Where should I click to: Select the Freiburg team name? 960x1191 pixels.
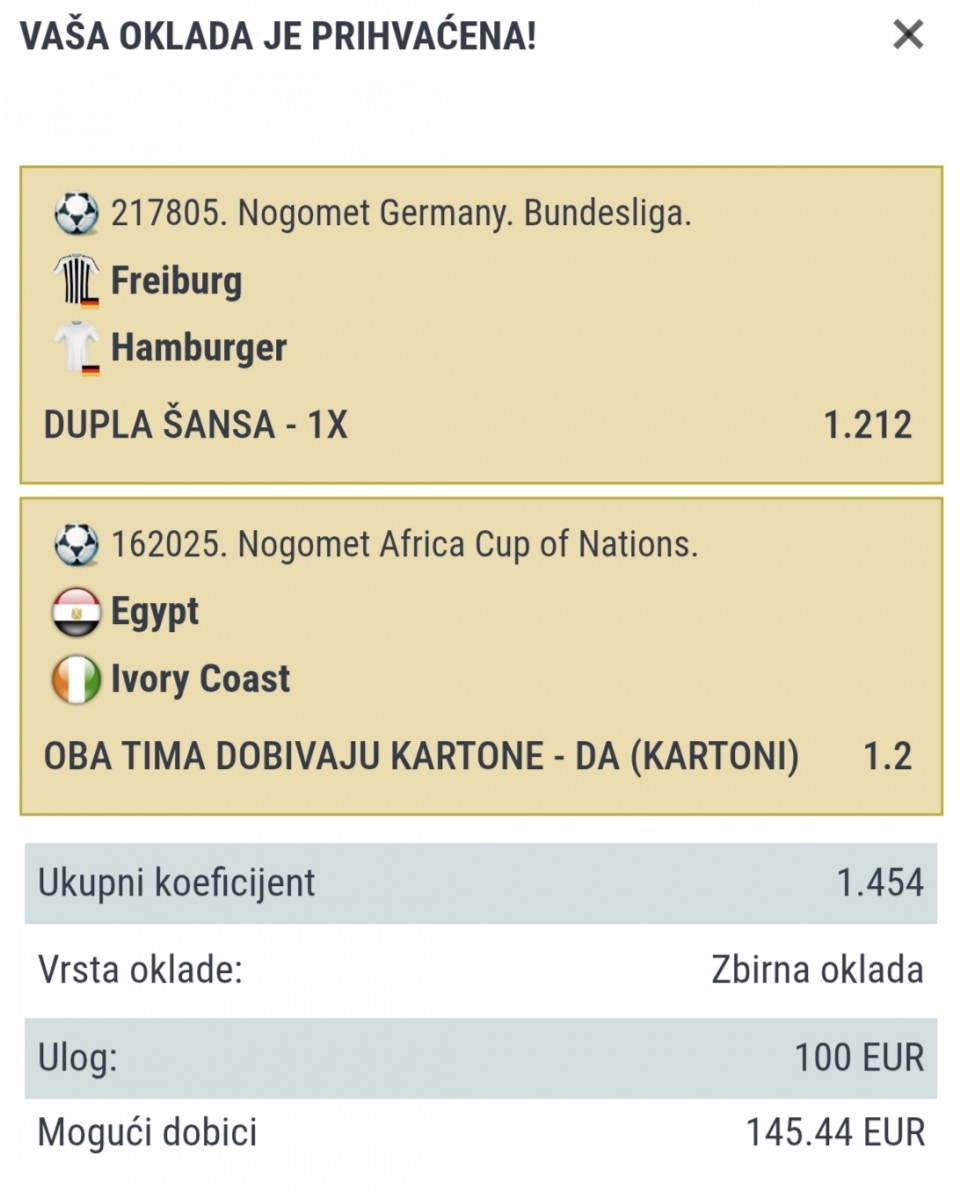point(176,281)
